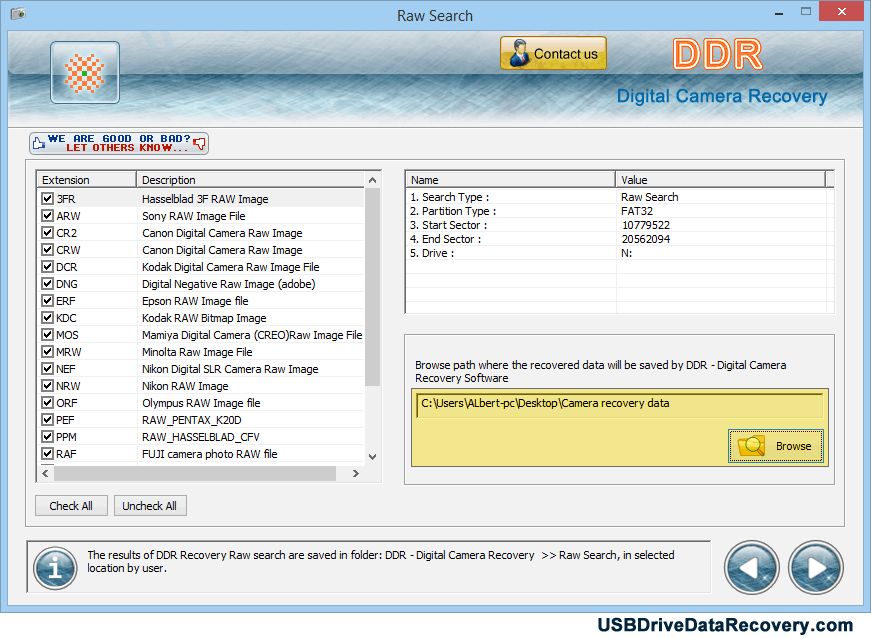Viewport: 871px width, 638px height.
Task: Click the '1. Search Type :' name cell
Action: 449,197
